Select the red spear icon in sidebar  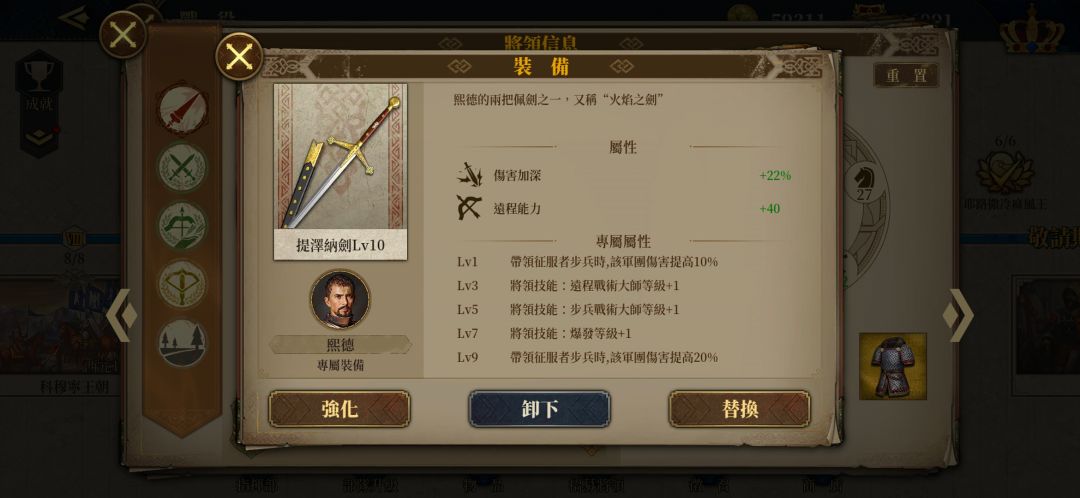click(x=182, y=108)
